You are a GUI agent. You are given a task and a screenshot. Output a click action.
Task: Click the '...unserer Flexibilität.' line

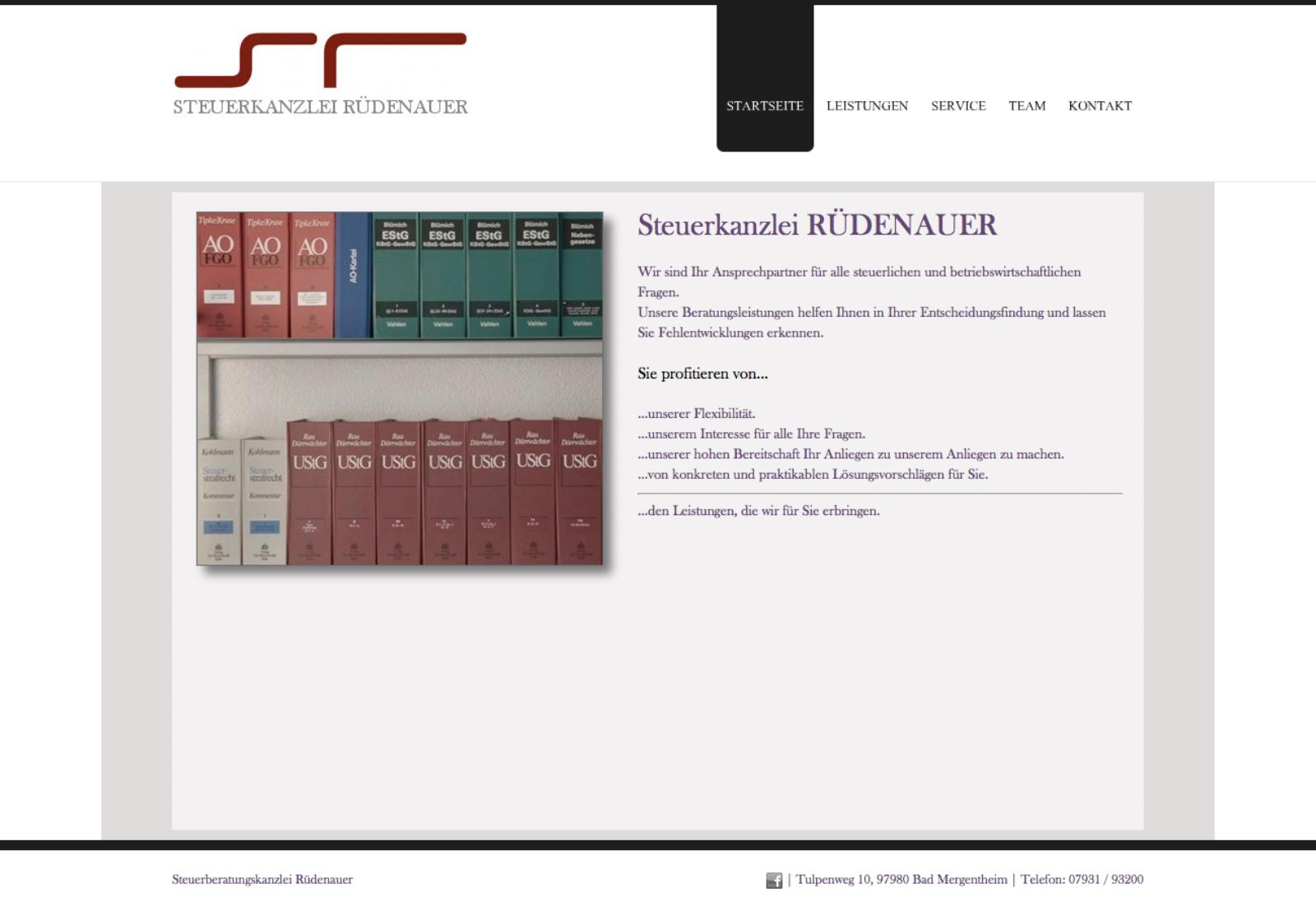[696, 414]
